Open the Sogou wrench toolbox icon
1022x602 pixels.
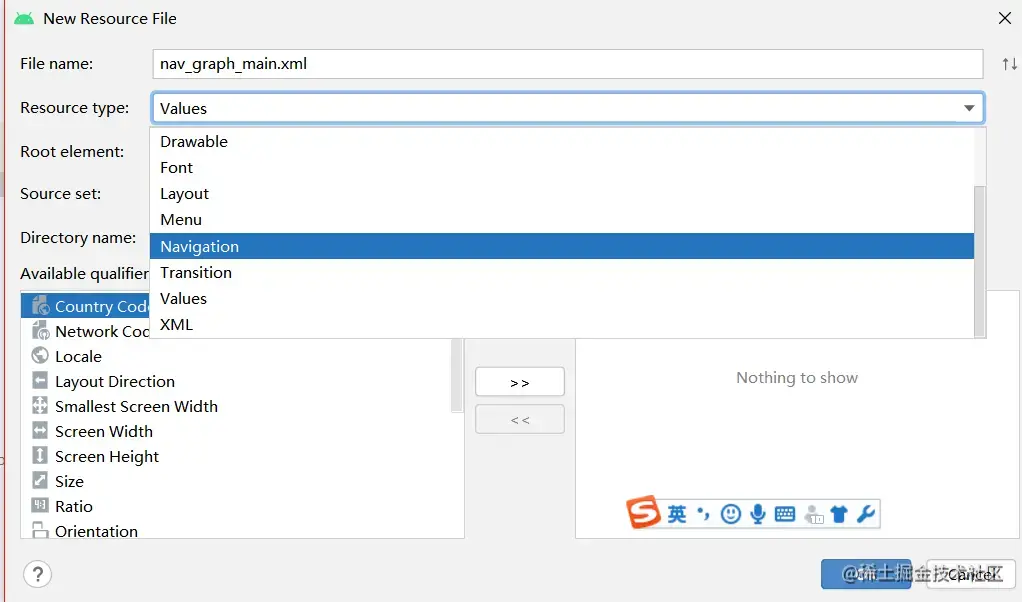pyautogui.click(x=866, y=514)
